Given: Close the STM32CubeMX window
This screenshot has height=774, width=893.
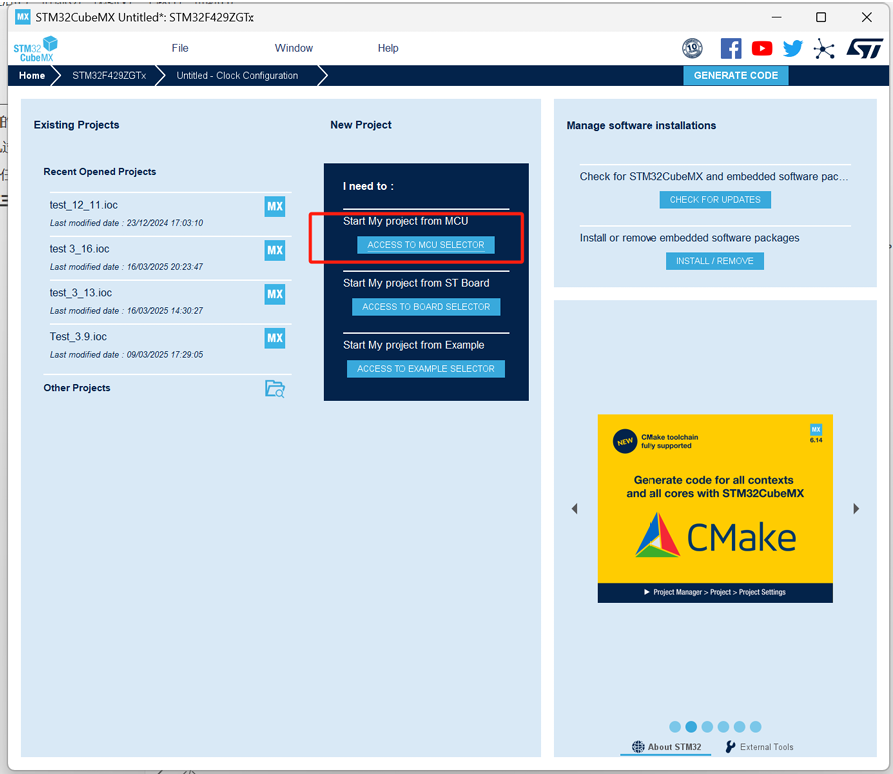Looking at the screenshot, I should point(866,17).
